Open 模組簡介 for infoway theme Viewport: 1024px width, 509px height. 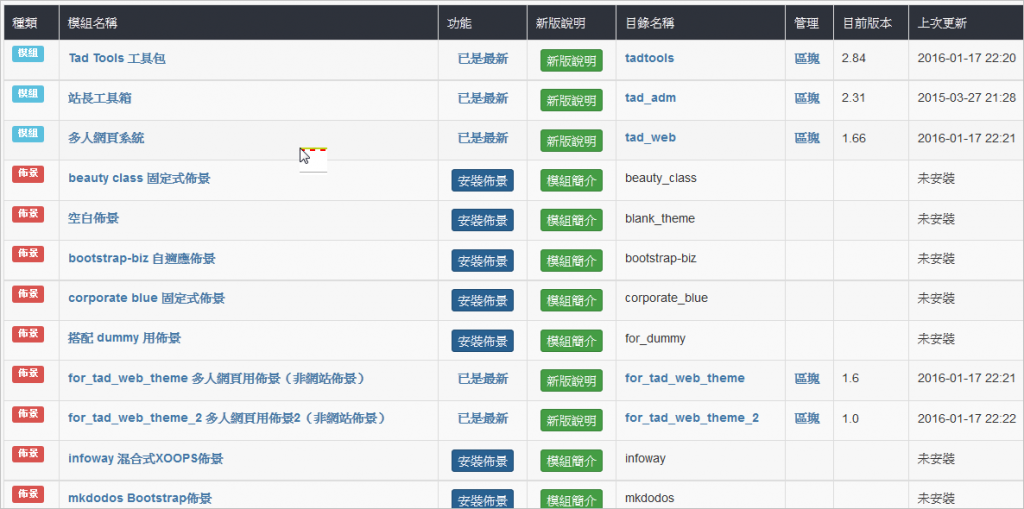(x=571, y=461)
